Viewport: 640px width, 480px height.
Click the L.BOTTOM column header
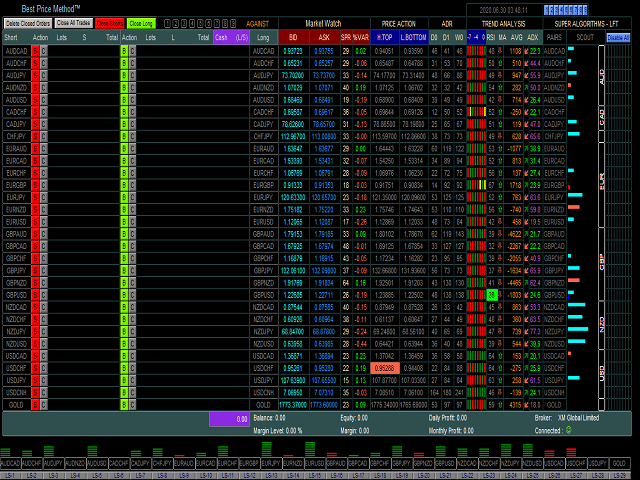[413, 38]
